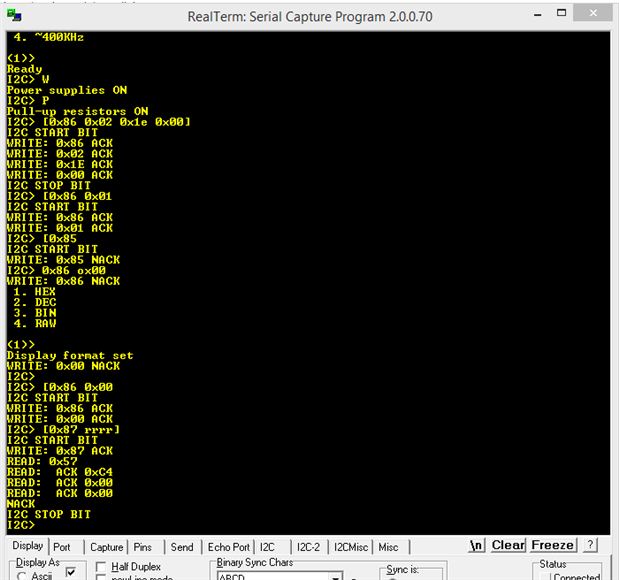Click the 'I2C> 0x86 ox00' terminal line

(x=56, y=271)
